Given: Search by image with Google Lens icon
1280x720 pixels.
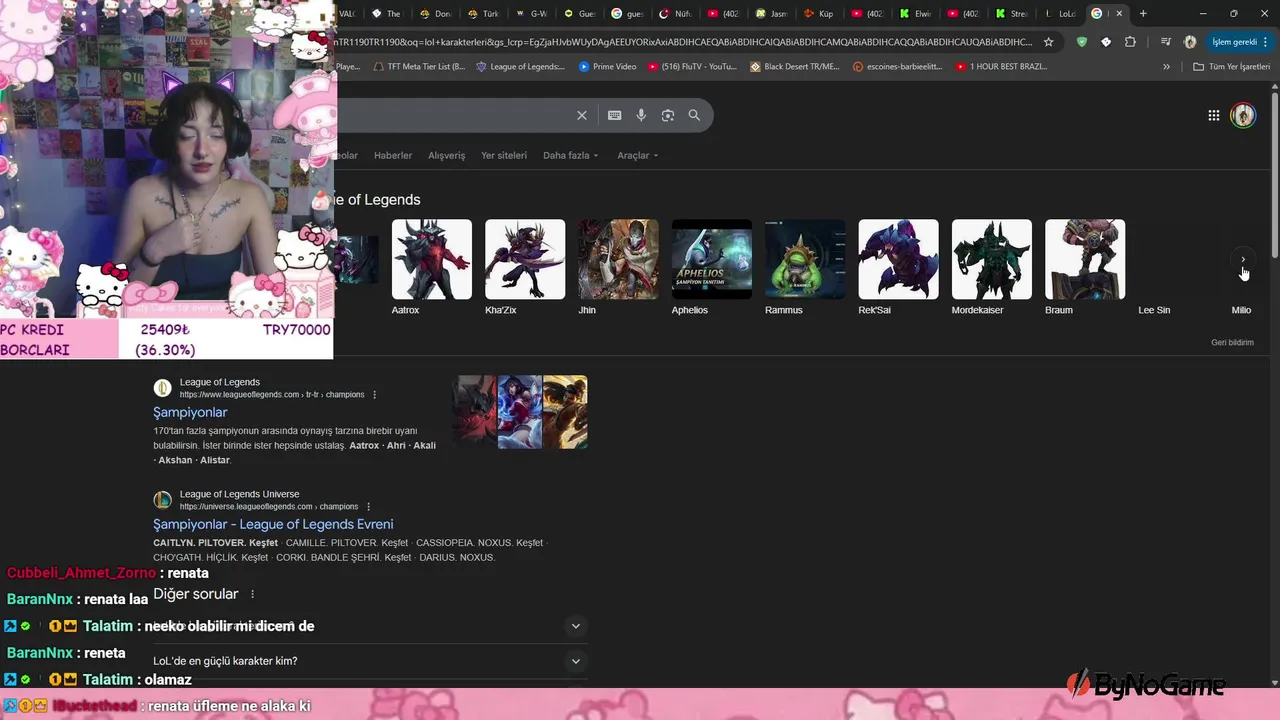Looking at the screenshot, I should click(x=668, y=115).
